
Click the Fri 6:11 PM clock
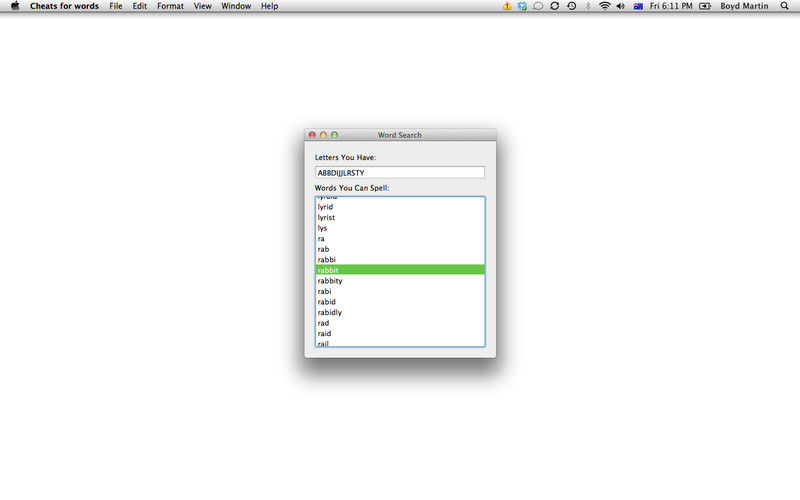(x=671, y=6)
